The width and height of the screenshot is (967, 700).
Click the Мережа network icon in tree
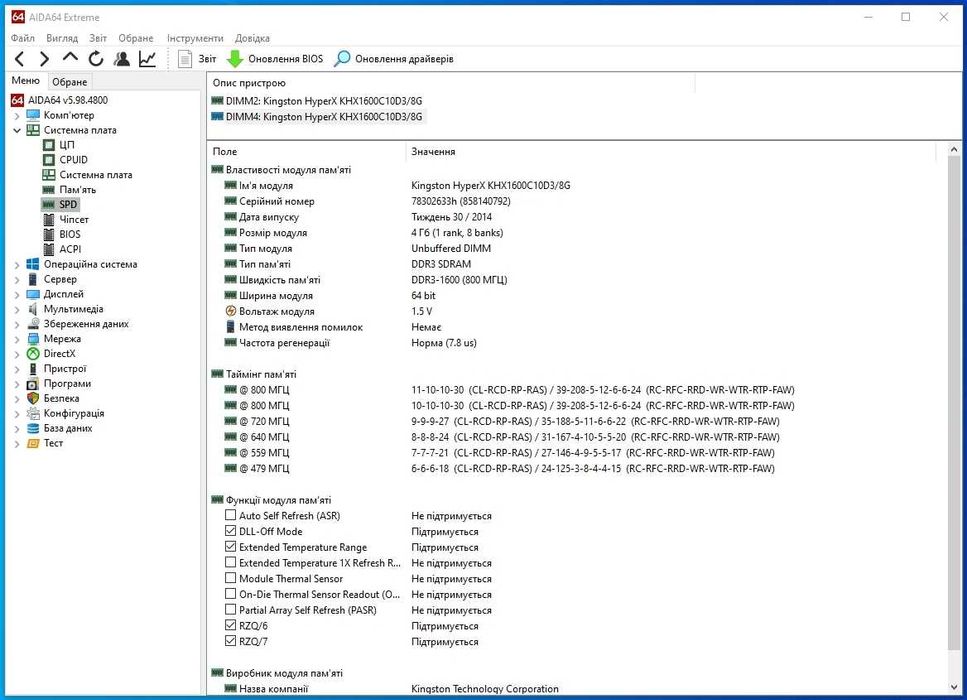[x=33, y=339]
